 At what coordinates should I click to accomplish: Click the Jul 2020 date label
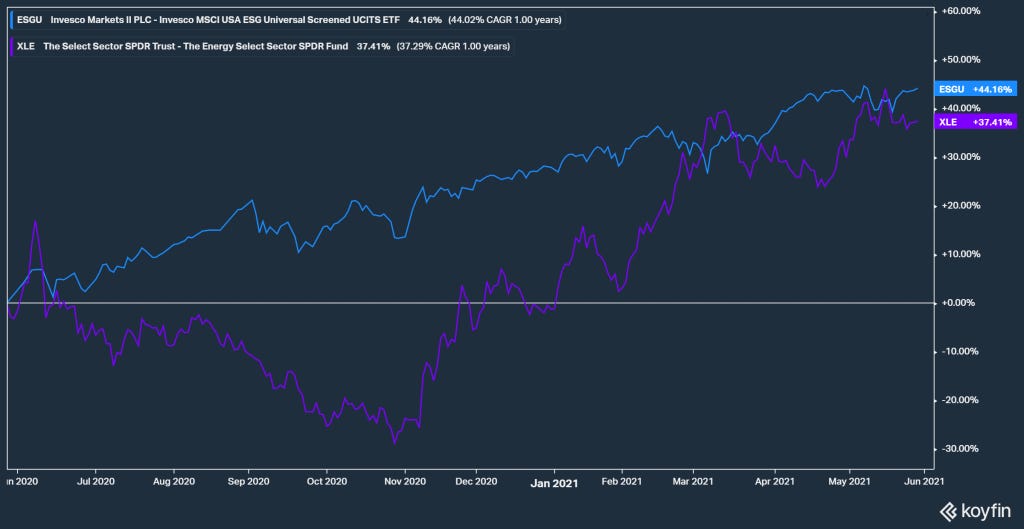point(96,481)
